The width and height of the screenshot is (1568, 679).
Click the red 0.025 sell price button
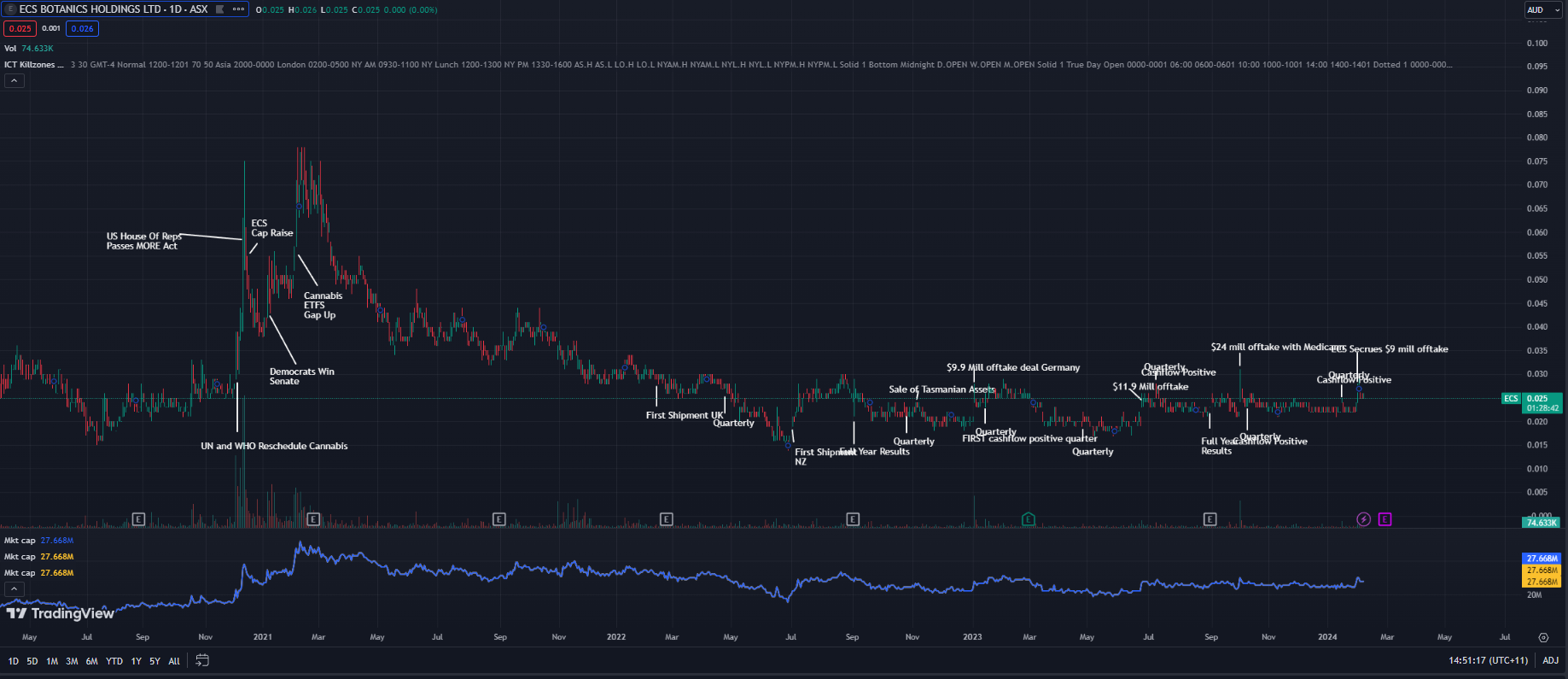coord(20,28)
